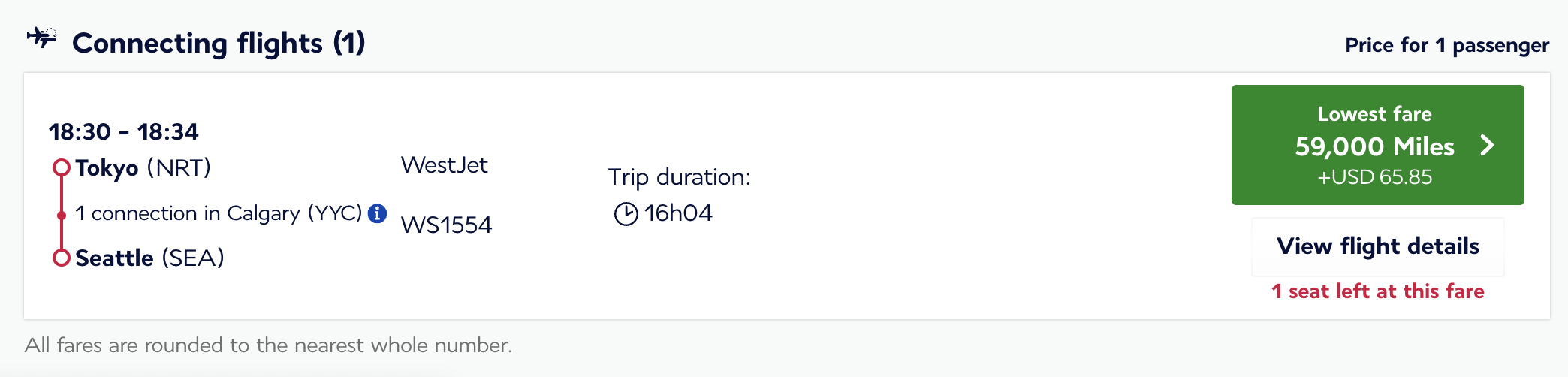
Task: Click flight number WS1554
Action: pyautogui.click(x=446, y=225)
